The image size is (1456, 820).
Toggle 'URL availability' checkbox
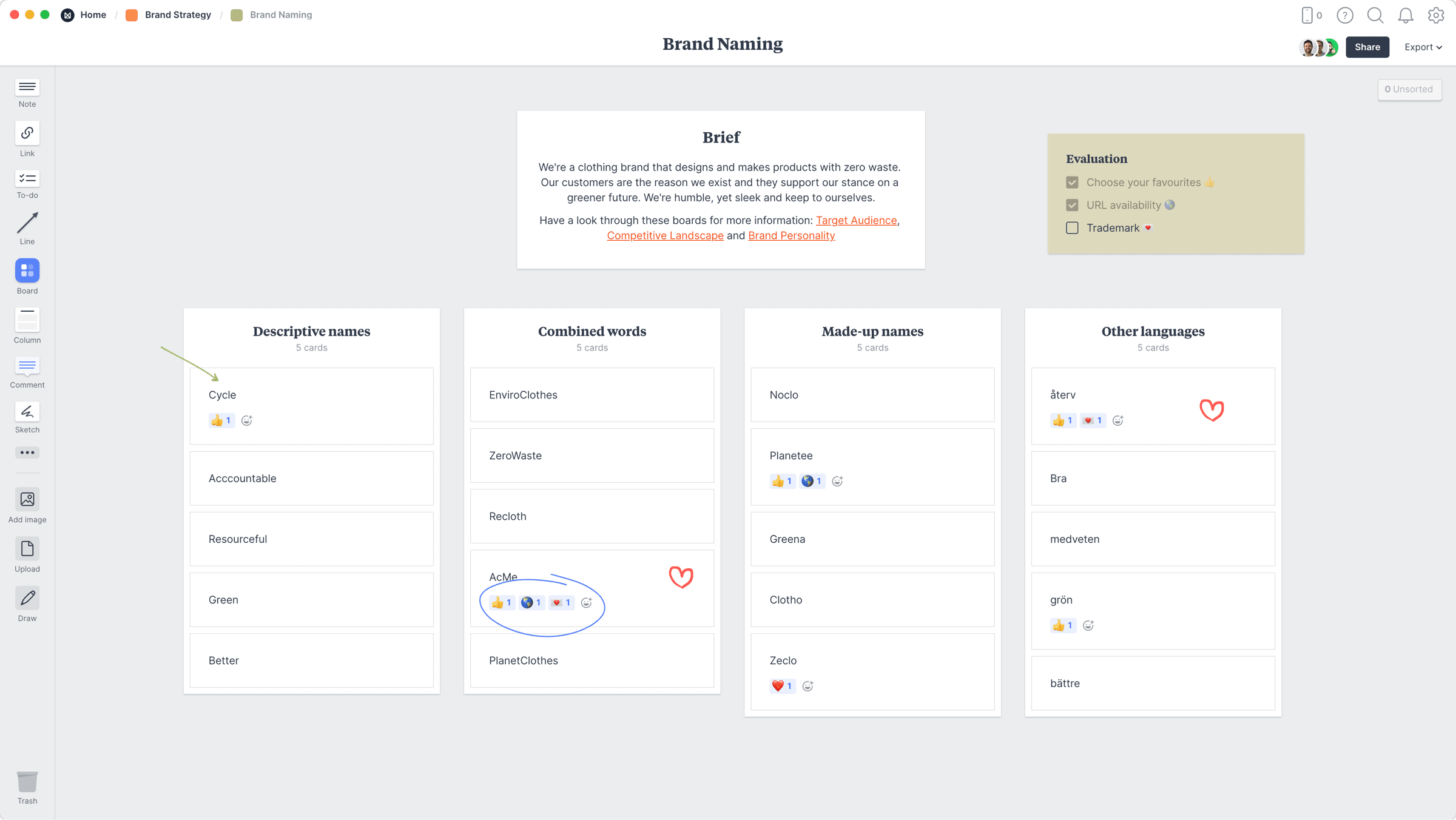point(1072,205)
